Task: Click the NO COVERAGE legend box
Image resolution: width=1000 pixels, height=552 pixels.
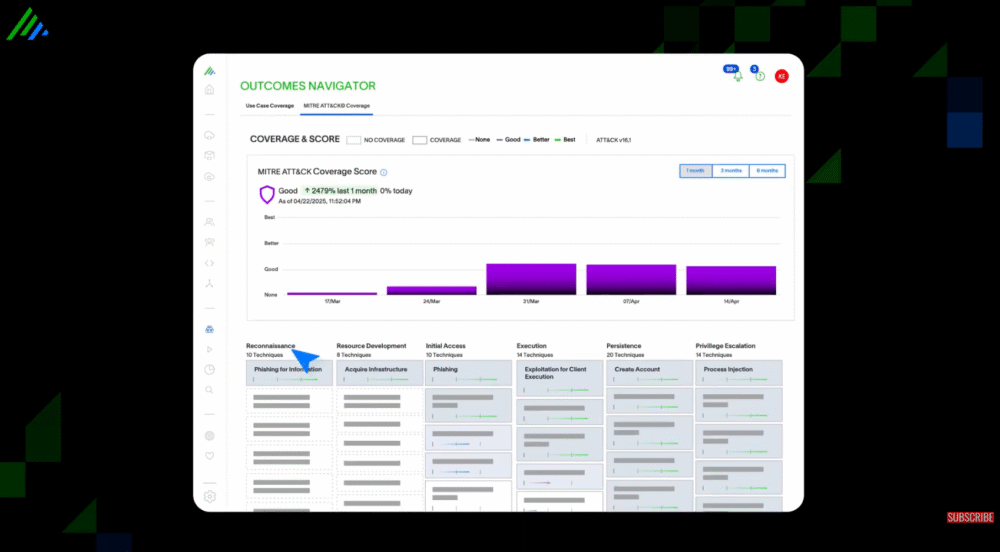Action: pos(353,140)
